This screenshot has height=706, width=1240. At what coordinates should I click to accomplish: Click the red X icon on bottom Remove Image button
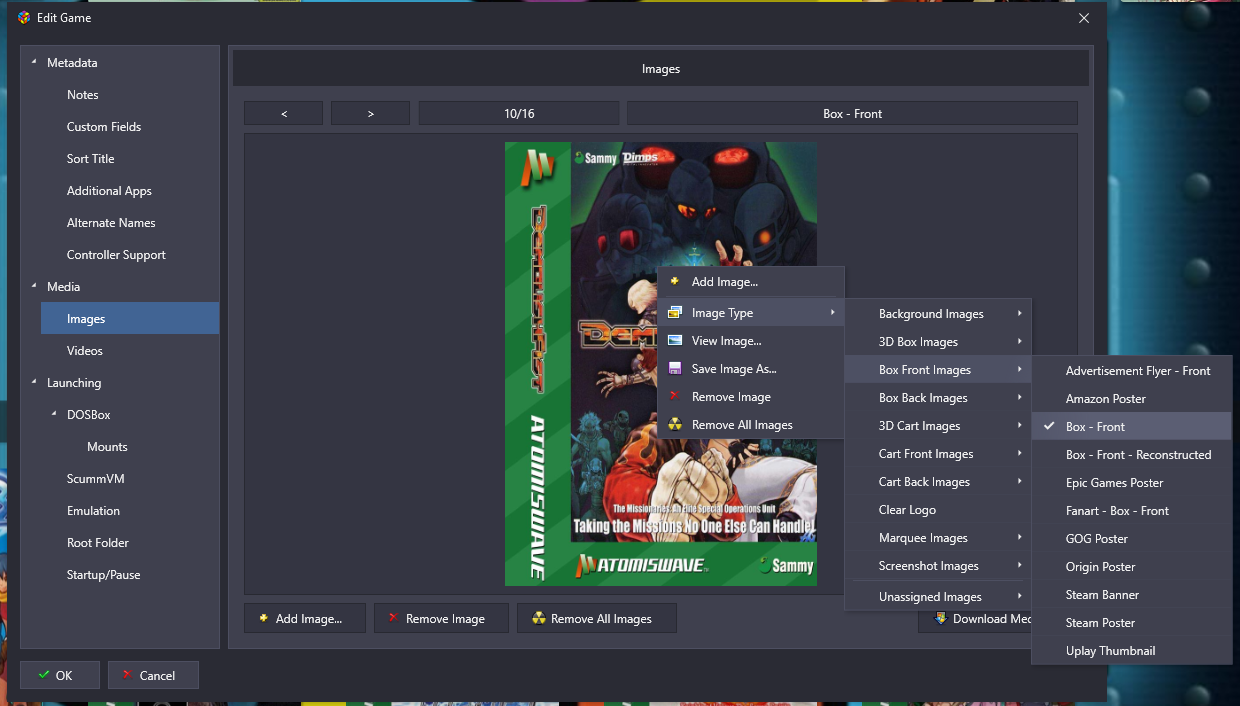393,618
